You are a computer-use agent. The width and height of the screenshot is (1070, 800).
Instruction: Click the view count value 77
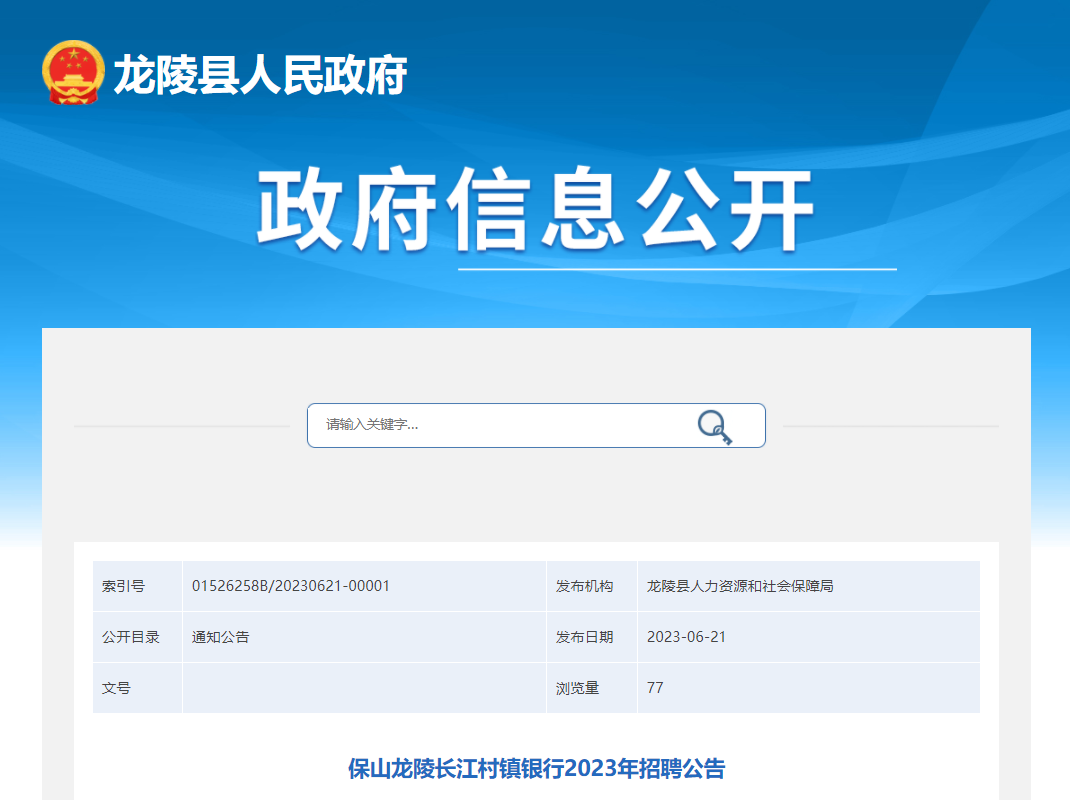coord(655,688)
